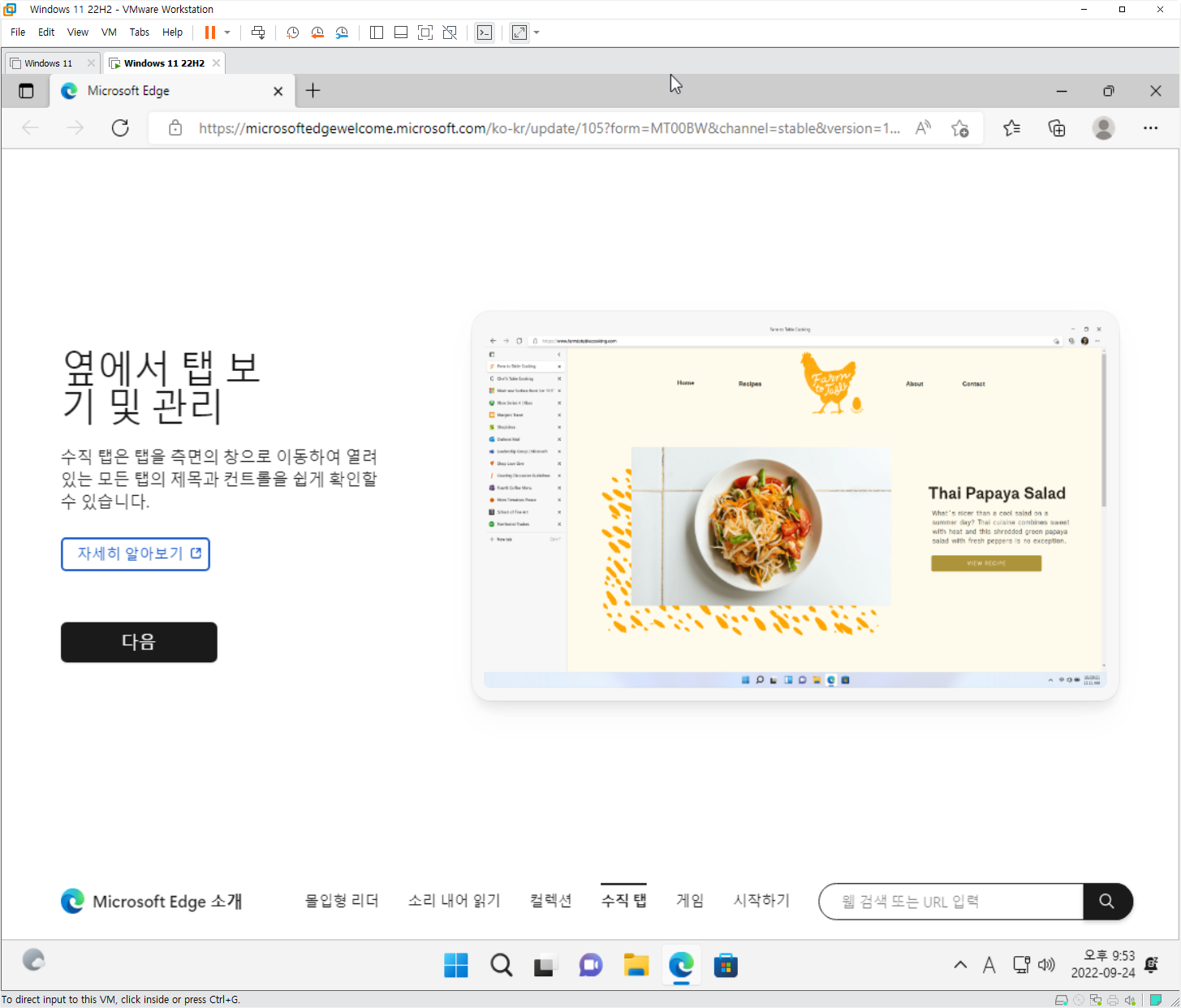Switch to the Windows 11 VM tab

pos(48,63)
